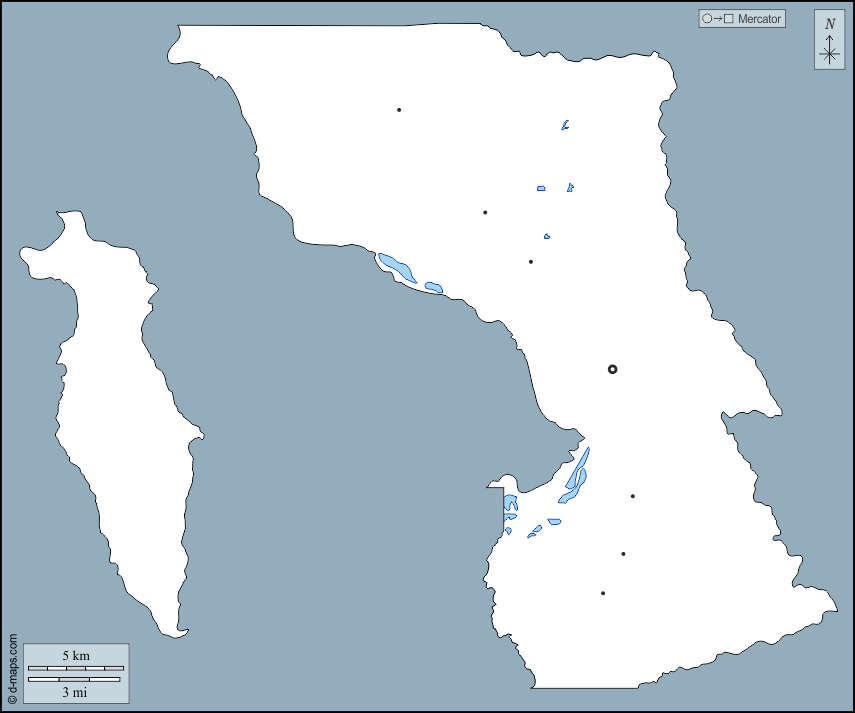855x713 pixels.
Task: Click the northernmost city dot
Action: (399, 110)
